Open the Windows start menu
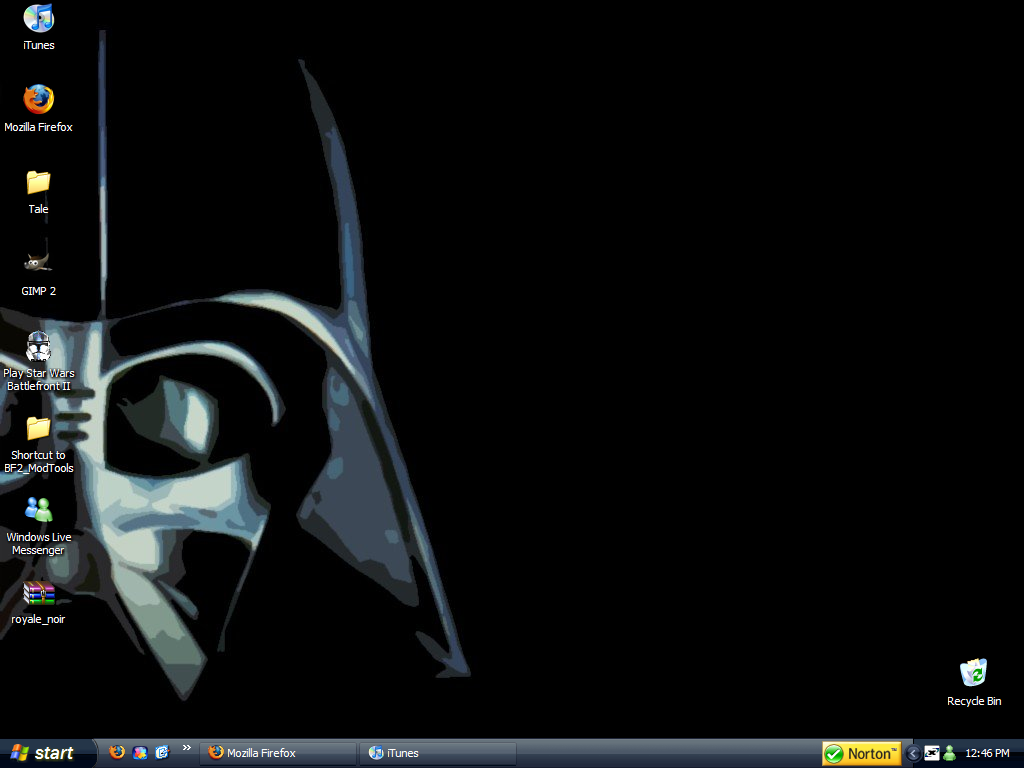1024x768 pixels. [46, 753]
